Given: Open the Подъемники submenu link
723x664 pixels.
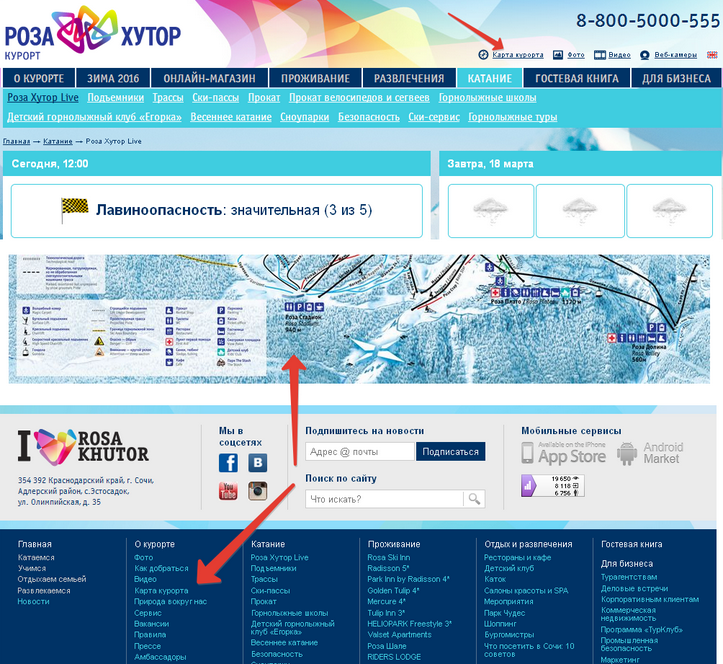Looking at the screenshot, I should (x=116, y=98).
